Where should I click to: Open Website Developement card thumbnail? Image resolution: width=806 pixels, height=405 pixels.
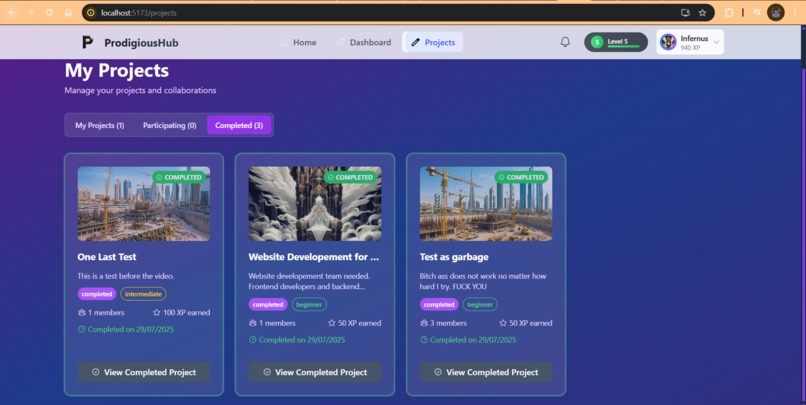(x=315, y=204)
